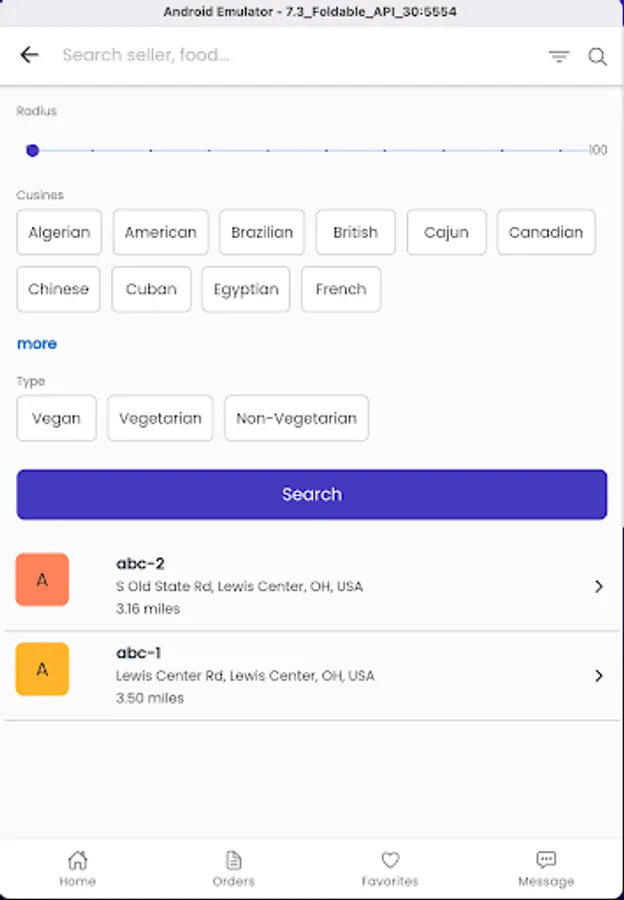Toggle the Non-Vegetarian type chip
Viewport: 624px width, 900px height.
296,418
